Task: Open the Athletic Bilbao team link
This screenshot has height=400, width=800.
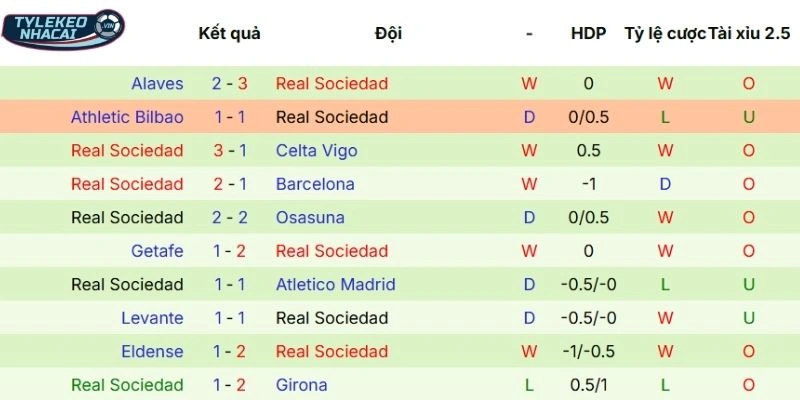Action: click(x=127, y=117)
